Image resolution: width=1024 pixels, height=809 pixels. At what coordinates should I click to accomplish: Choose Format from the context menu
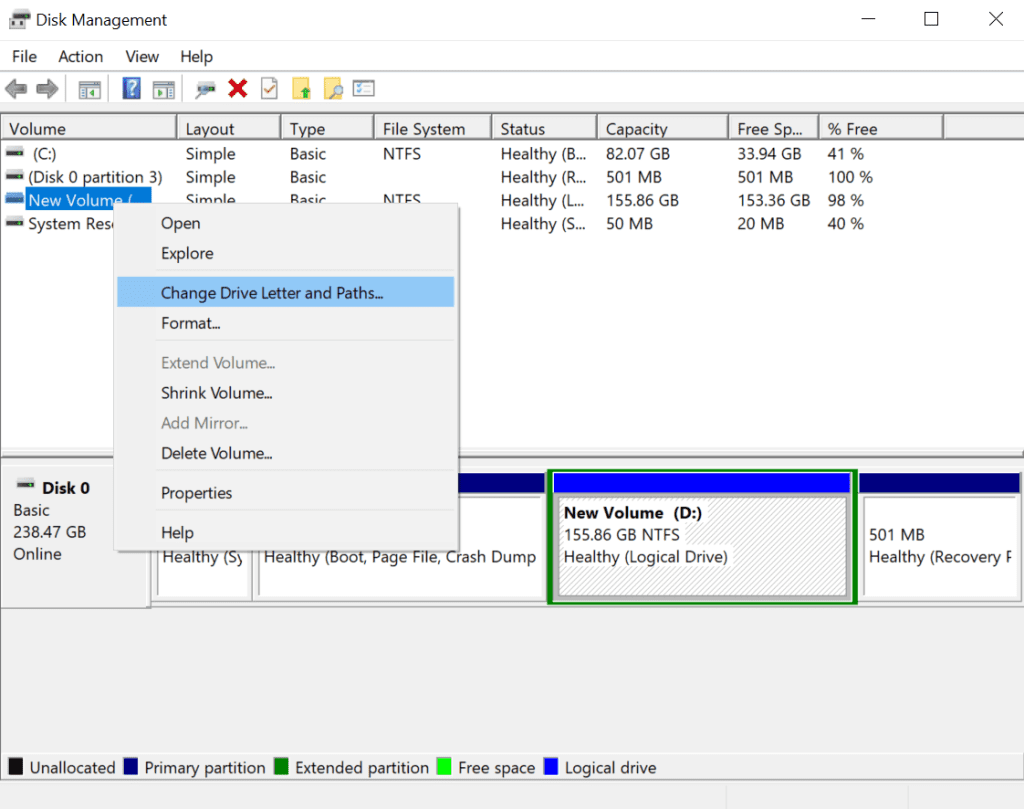(x=191, y=323)
